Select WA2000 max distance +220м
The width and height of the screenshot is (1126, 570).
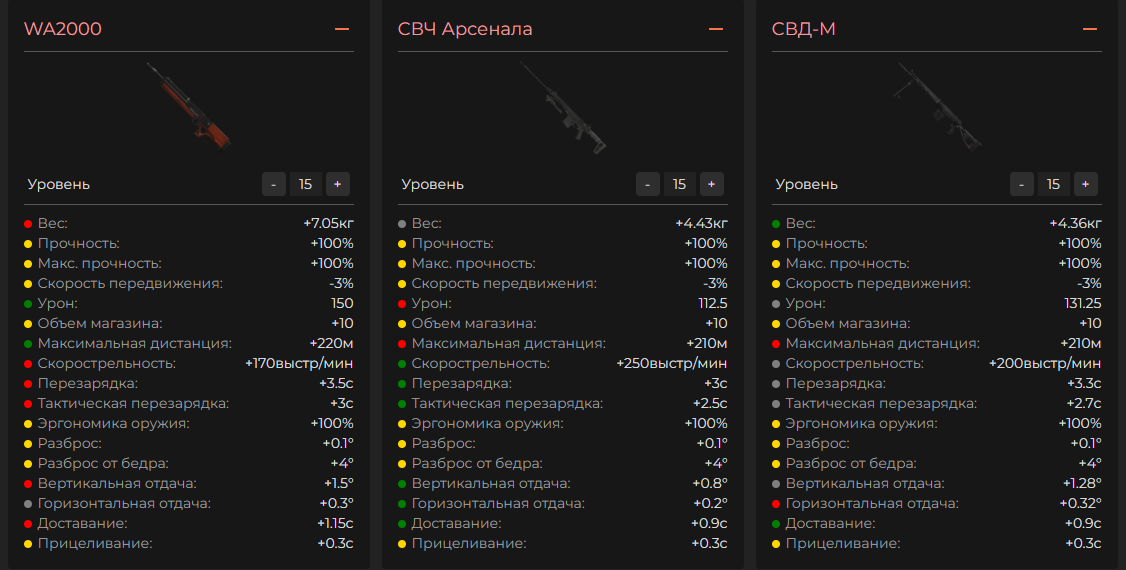(x=332, y=343)
